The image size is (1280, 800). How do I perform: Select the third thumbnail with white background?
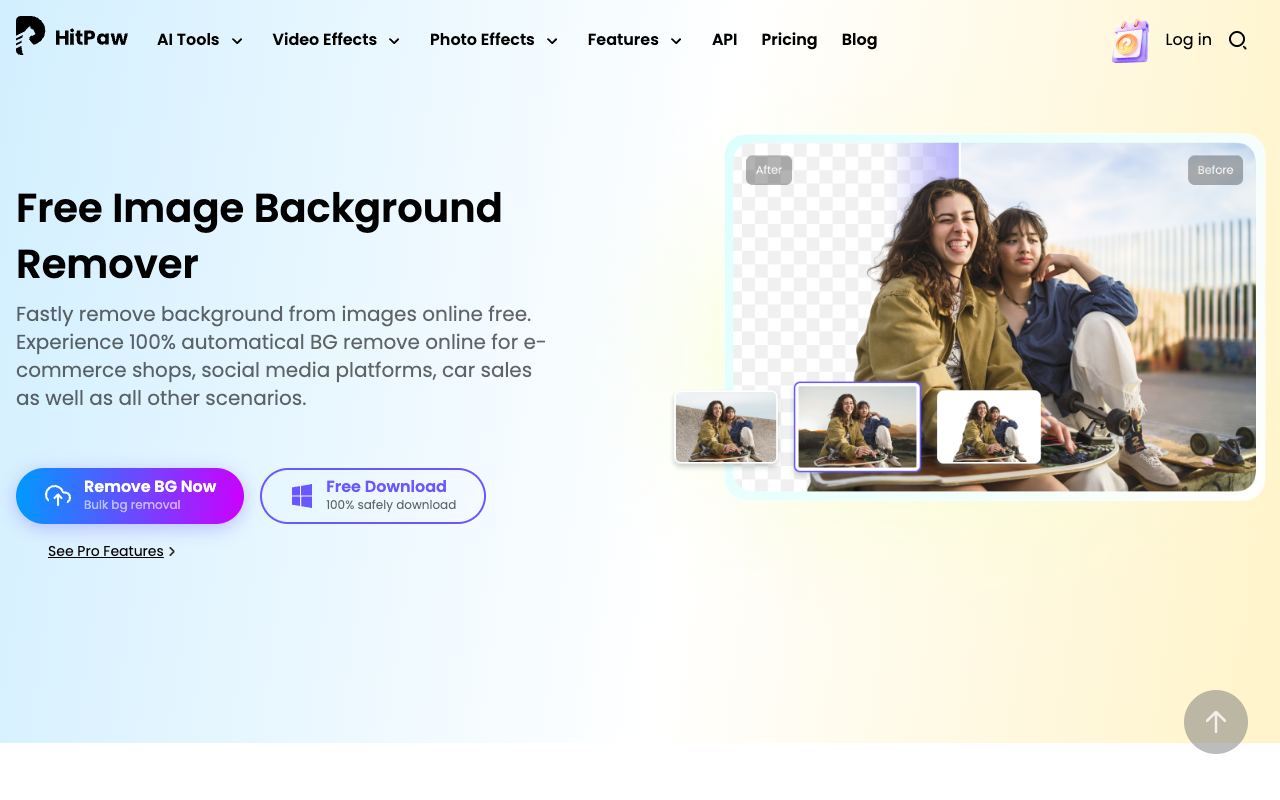989,427
